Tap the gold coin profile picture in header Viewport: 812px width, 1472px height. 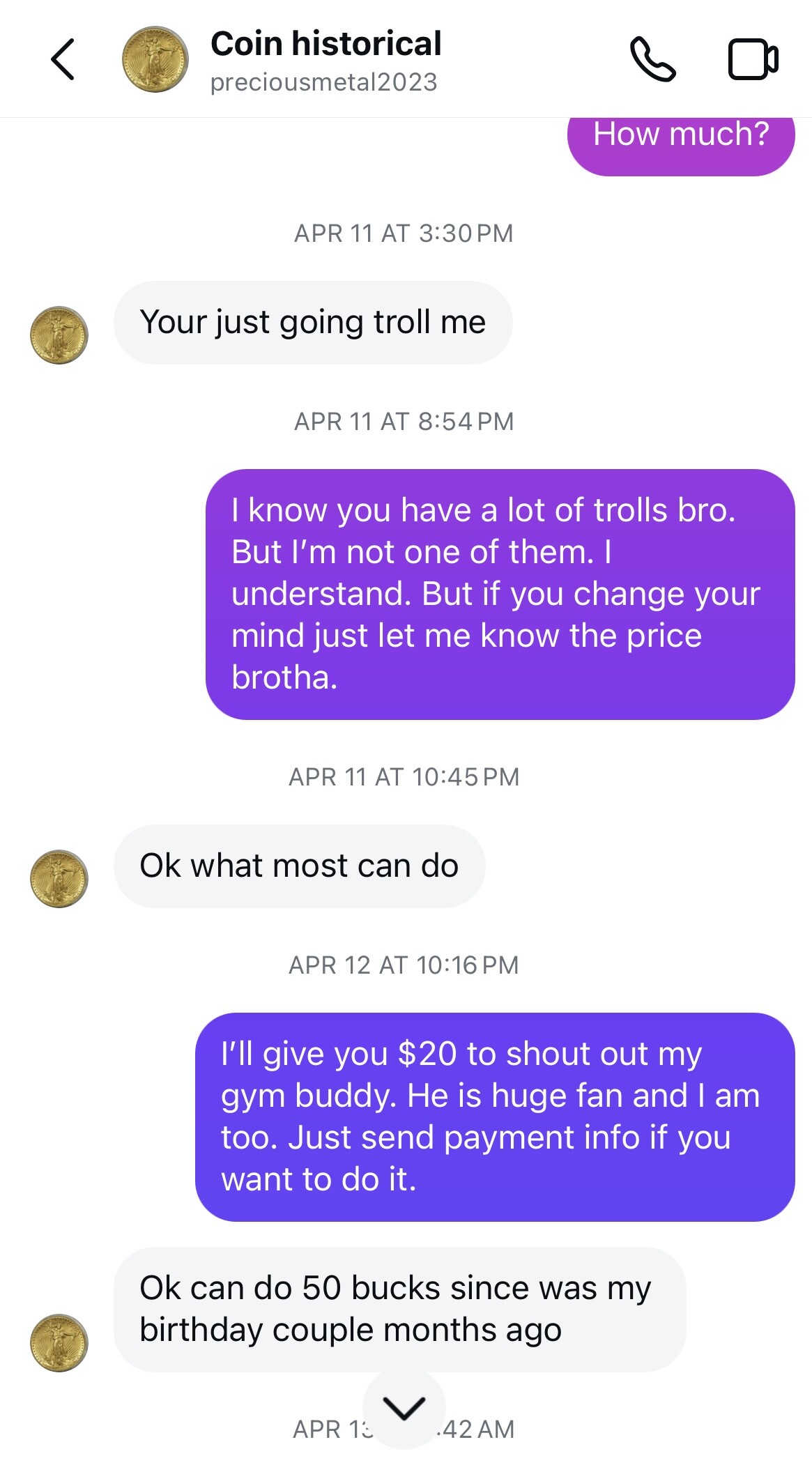pos(155,60)
